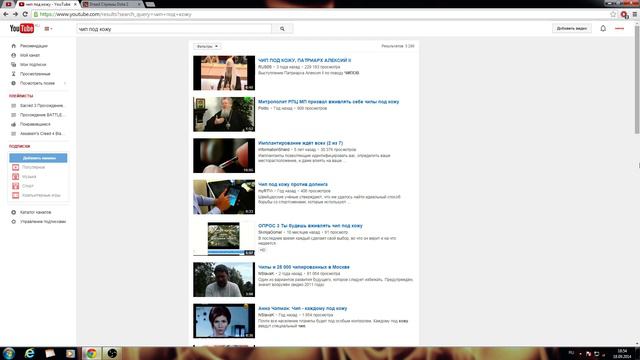This screenshot has width=640, height=360.
Task: Click the home icon for "Рекомендации"
Action: click(x=13, y=46)
